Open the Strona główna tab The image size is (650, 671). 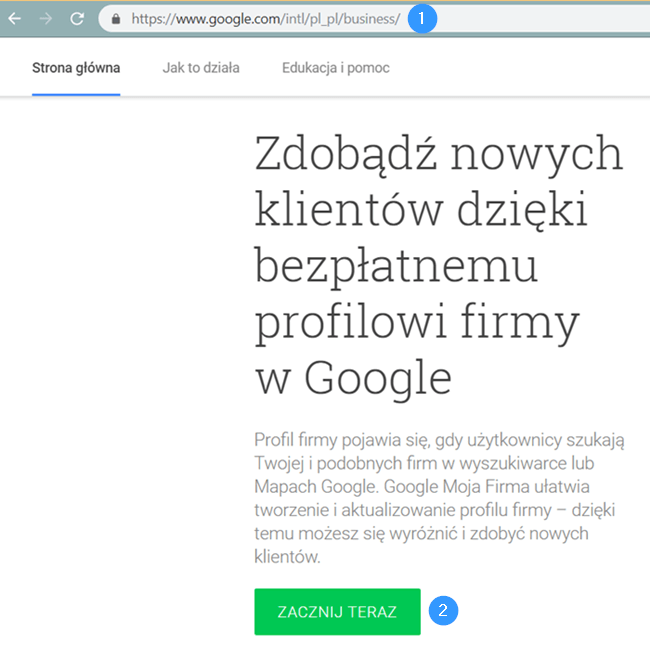click(76, 68)
